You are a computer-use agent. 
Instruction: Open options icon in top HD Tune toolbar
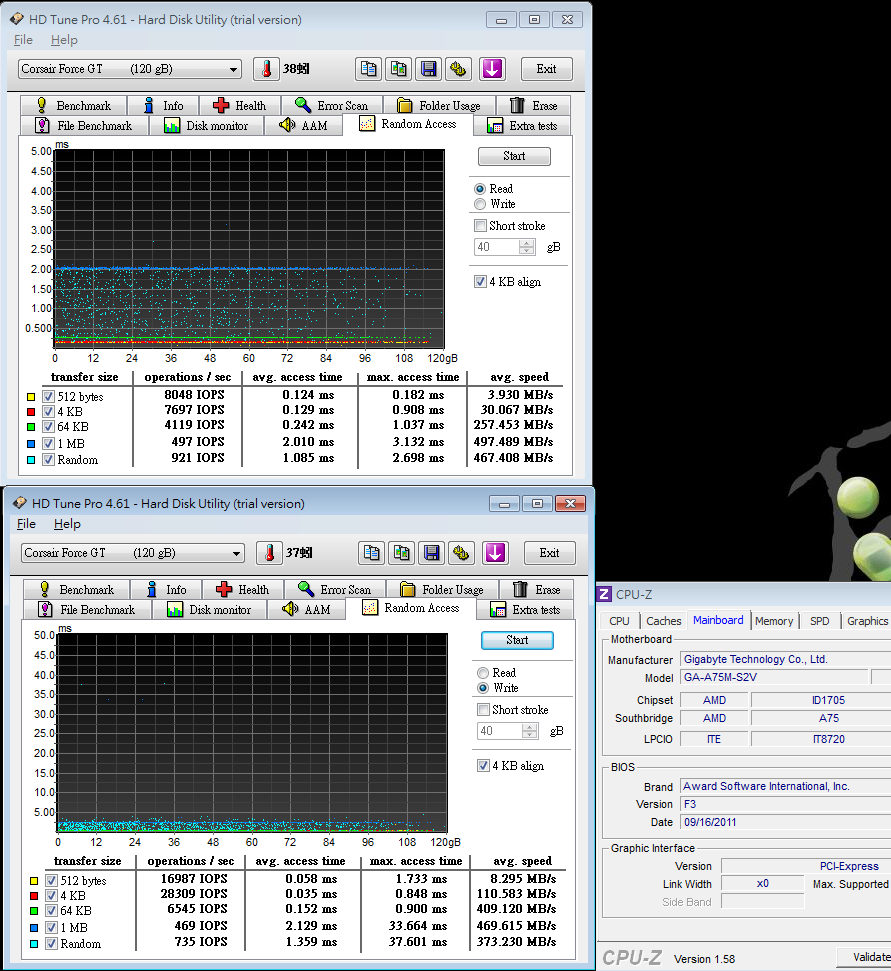tap(458, 69)
